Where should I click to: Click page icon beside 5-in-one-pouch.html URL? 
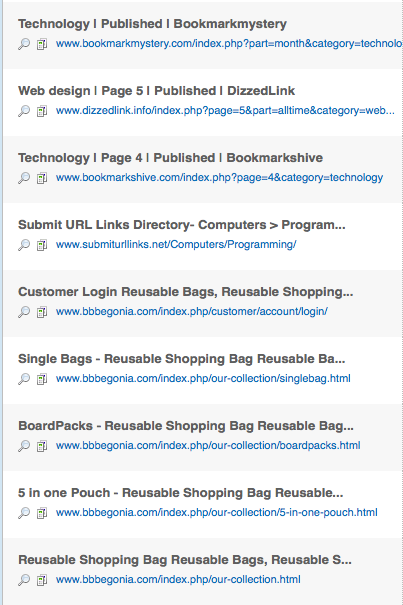tap(42, 513)
